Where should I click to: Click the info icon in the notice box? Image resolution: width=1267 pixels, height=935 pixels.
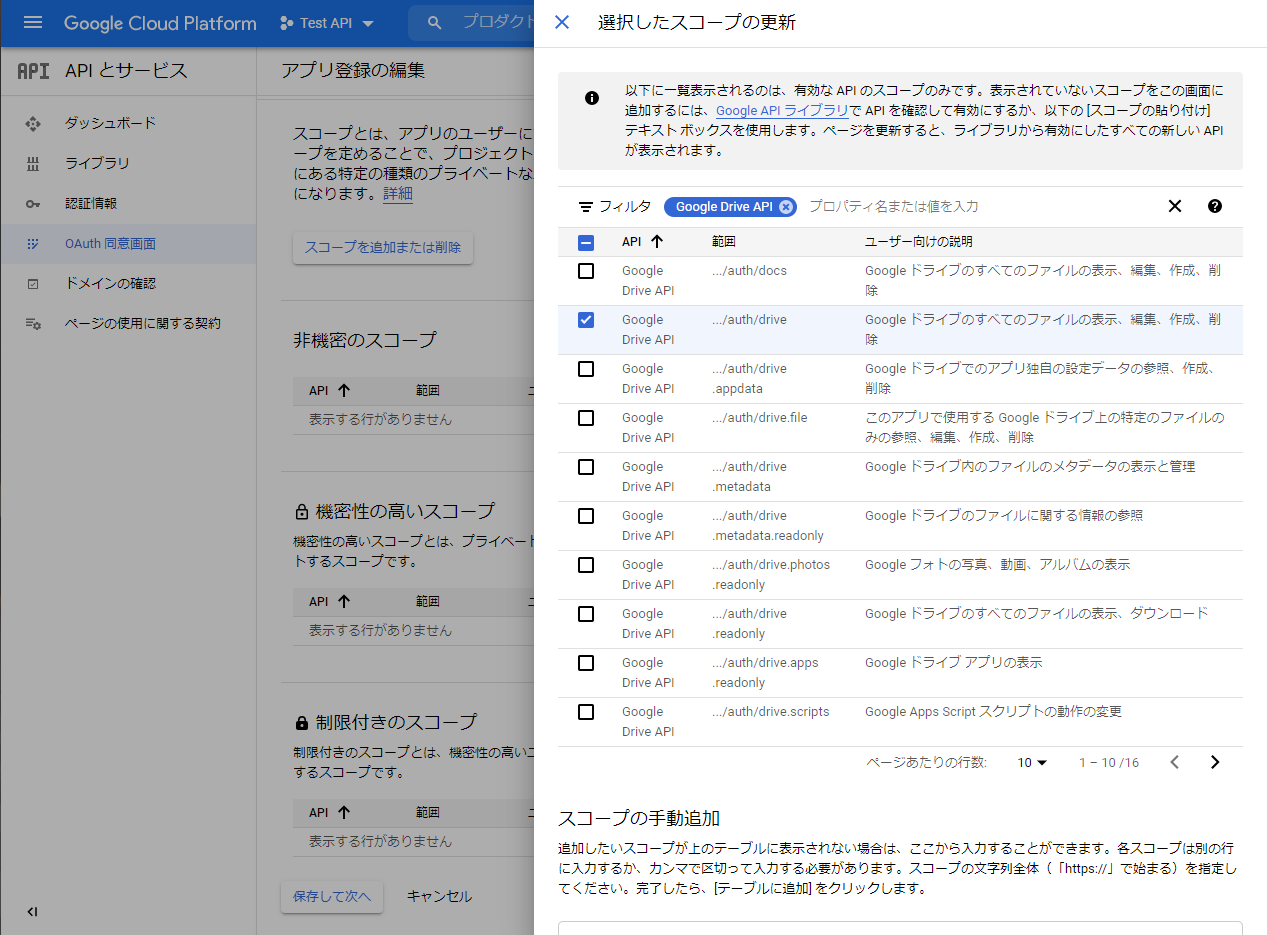click(x=592, y=97)
